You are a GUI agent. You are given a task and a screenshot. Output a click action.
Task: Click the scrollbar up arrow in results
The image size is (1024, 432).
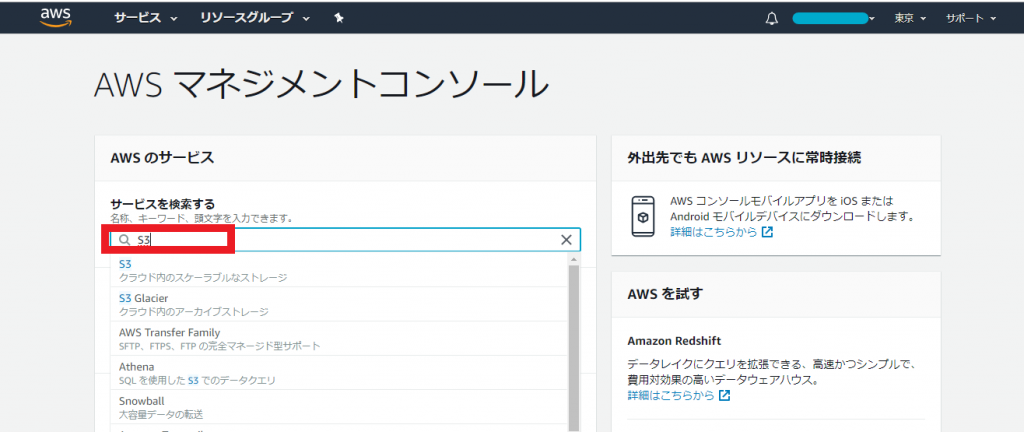pos(574,260)
